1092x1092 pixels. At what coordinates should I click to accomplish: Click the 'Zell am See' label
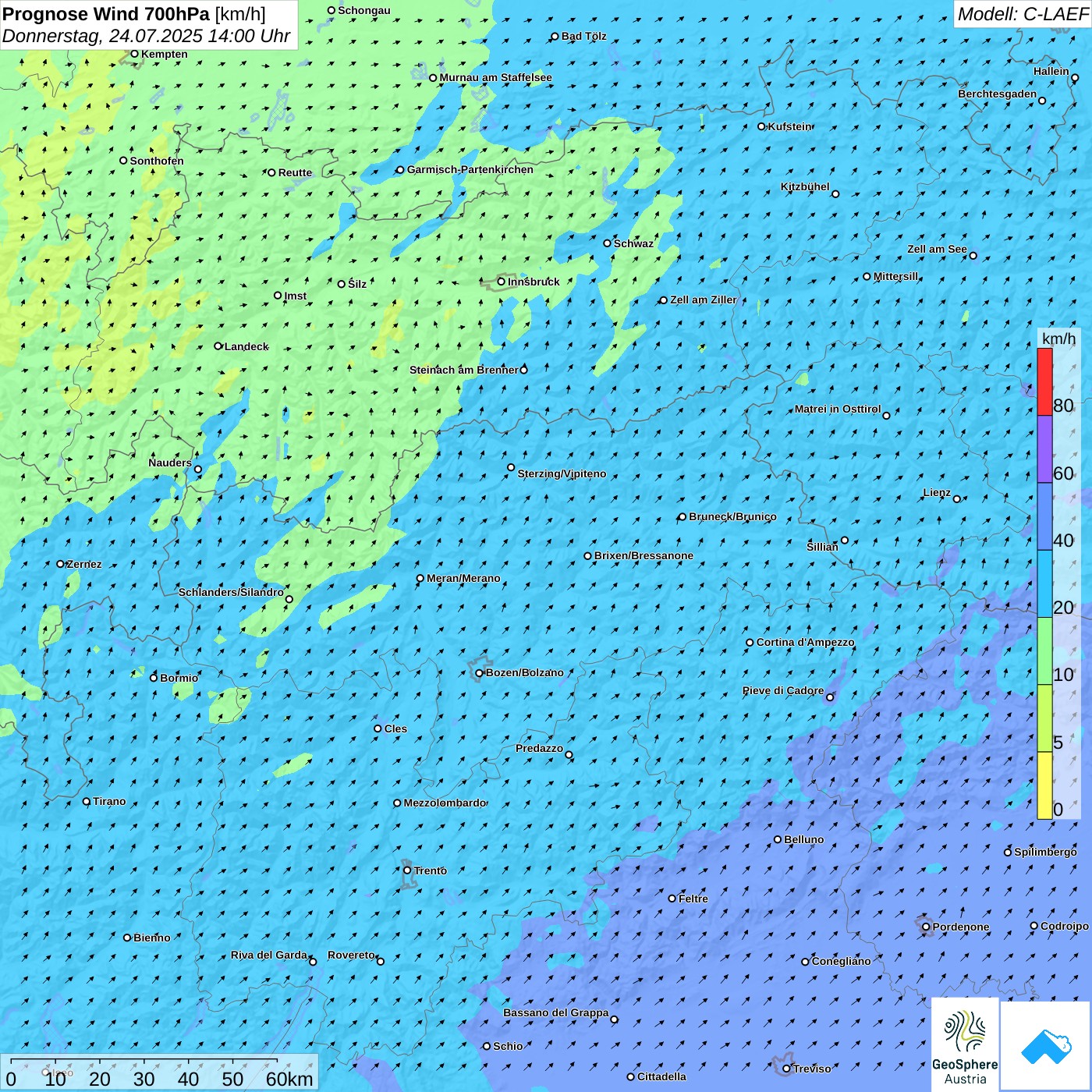937,249
